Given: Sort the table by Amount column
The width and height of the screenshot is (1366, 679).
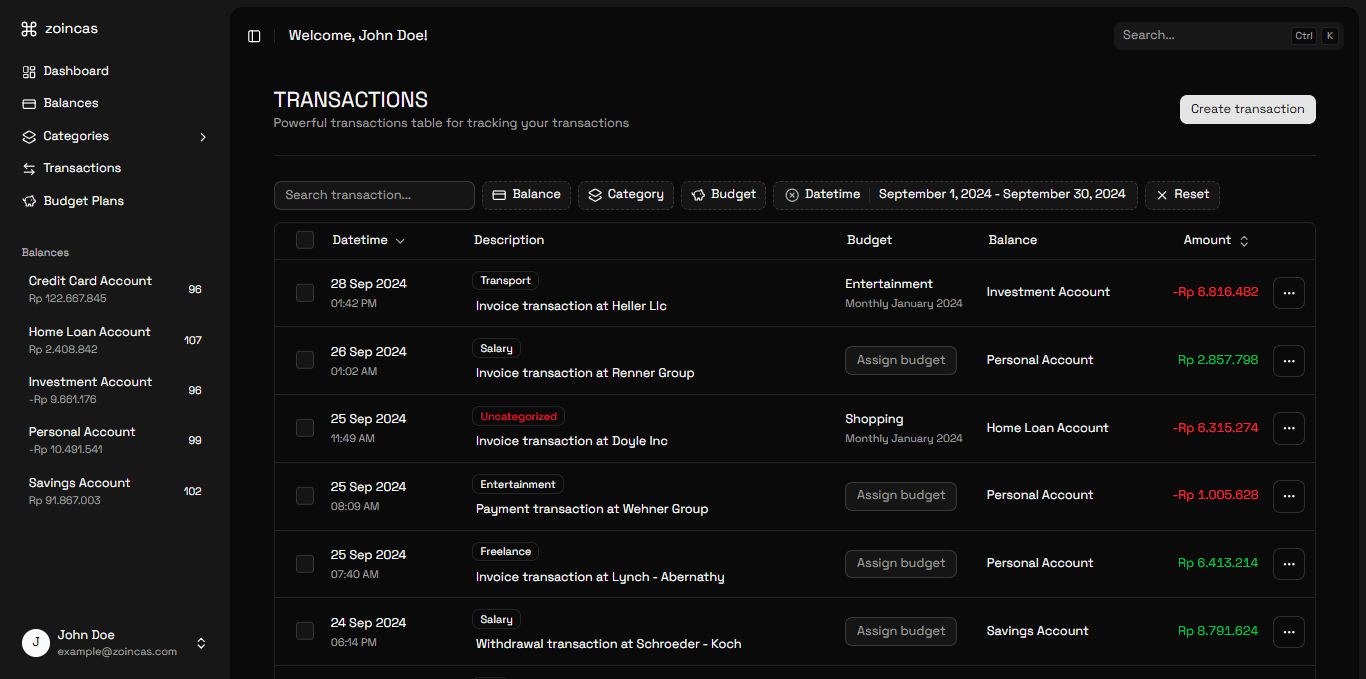Looking at the screenshot, I should (1216, 241).
